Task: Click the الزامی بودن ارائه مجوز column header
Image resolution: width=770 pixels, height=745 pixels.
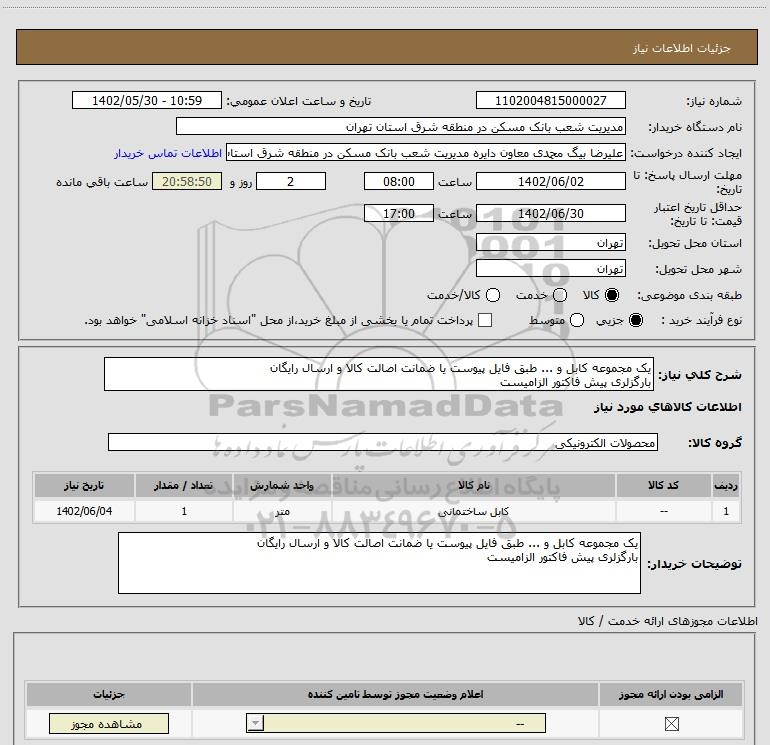Action: (x=671, y=694)
